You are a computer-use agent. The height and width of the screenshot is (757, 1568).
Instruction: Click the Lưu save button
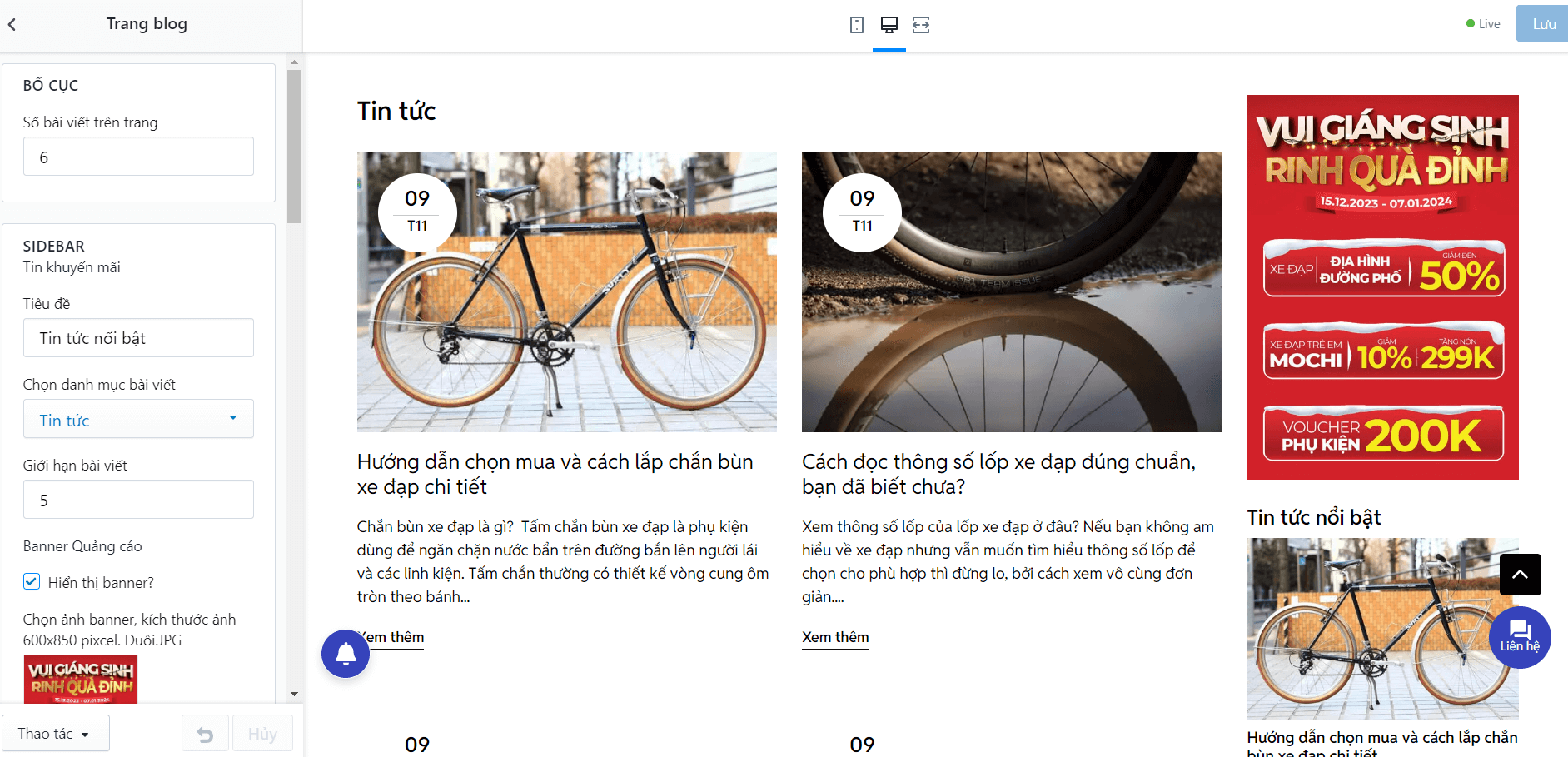click(1543, 24)
